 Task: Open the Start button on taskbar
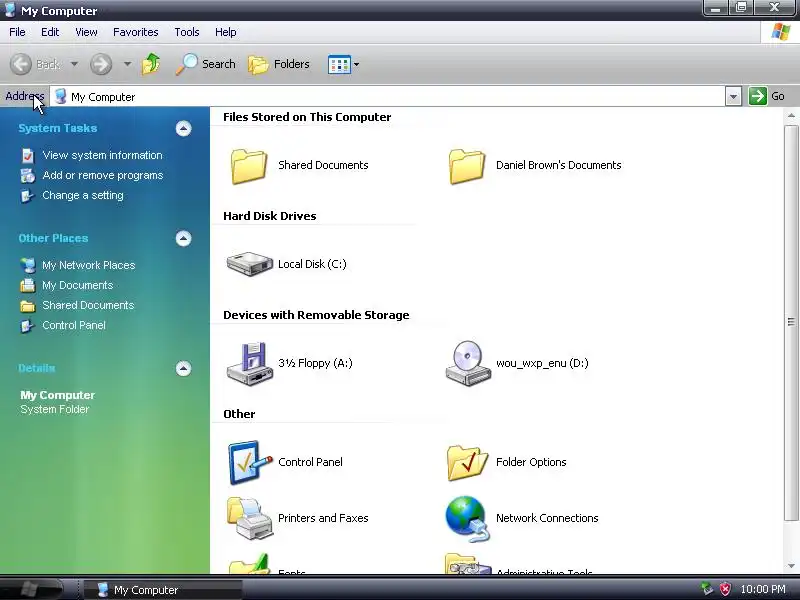[x=32, y=589]
